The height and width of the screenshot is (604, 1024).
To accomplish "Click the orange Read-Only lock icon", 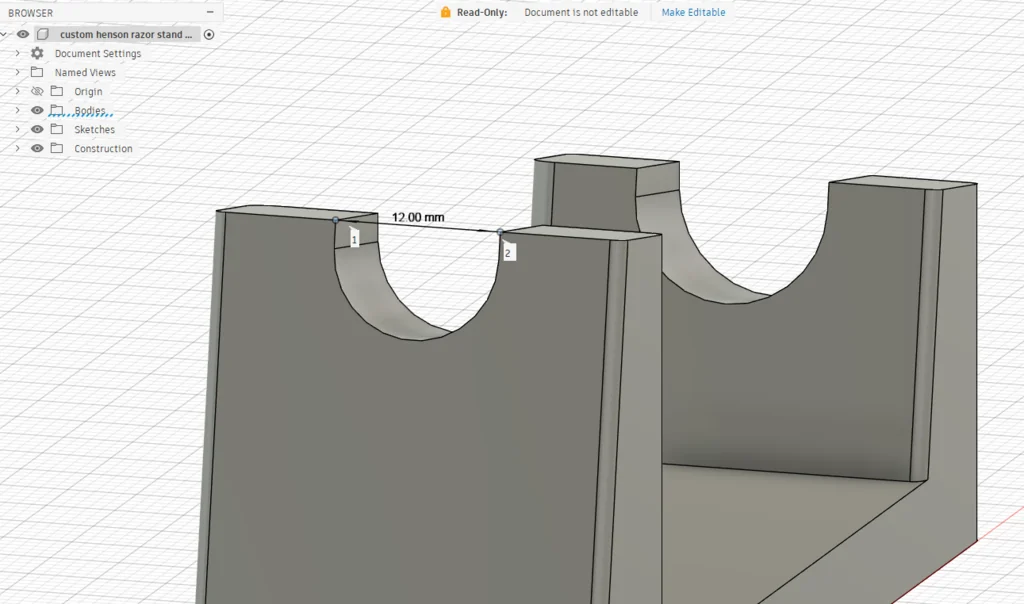I will click(446, 12).
